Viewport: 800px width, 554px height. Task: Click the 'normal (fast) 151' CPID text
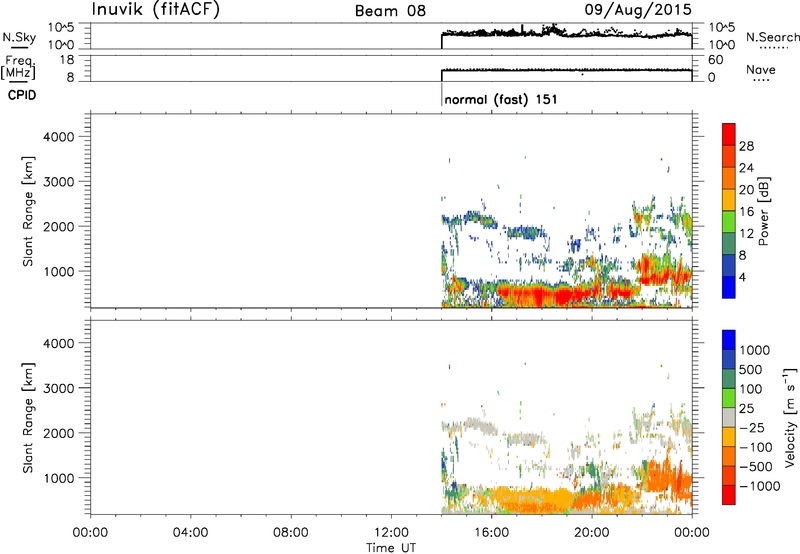[x=501, y=99]
